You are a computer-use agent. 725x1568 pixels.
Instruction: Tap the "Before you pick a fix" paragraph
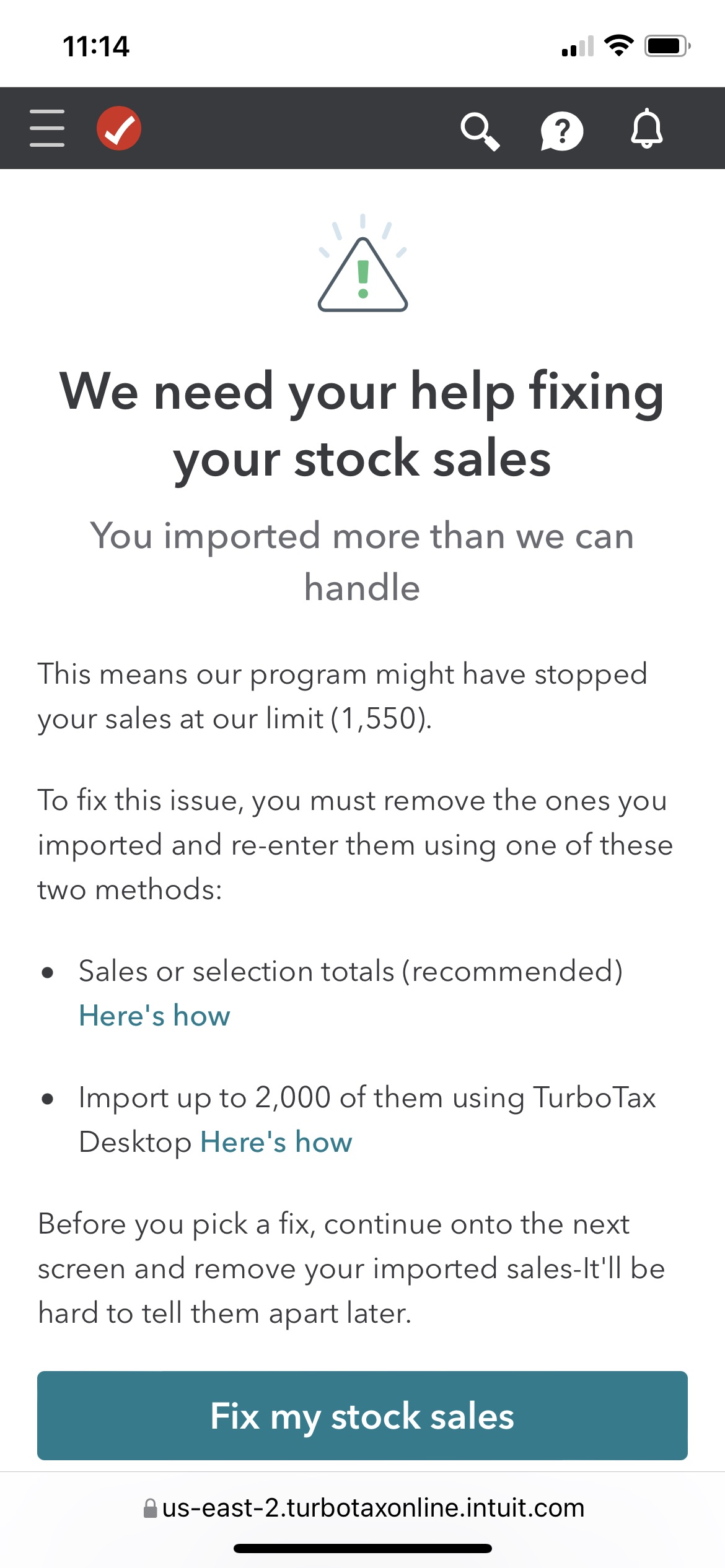click(x=351, y=1268)
